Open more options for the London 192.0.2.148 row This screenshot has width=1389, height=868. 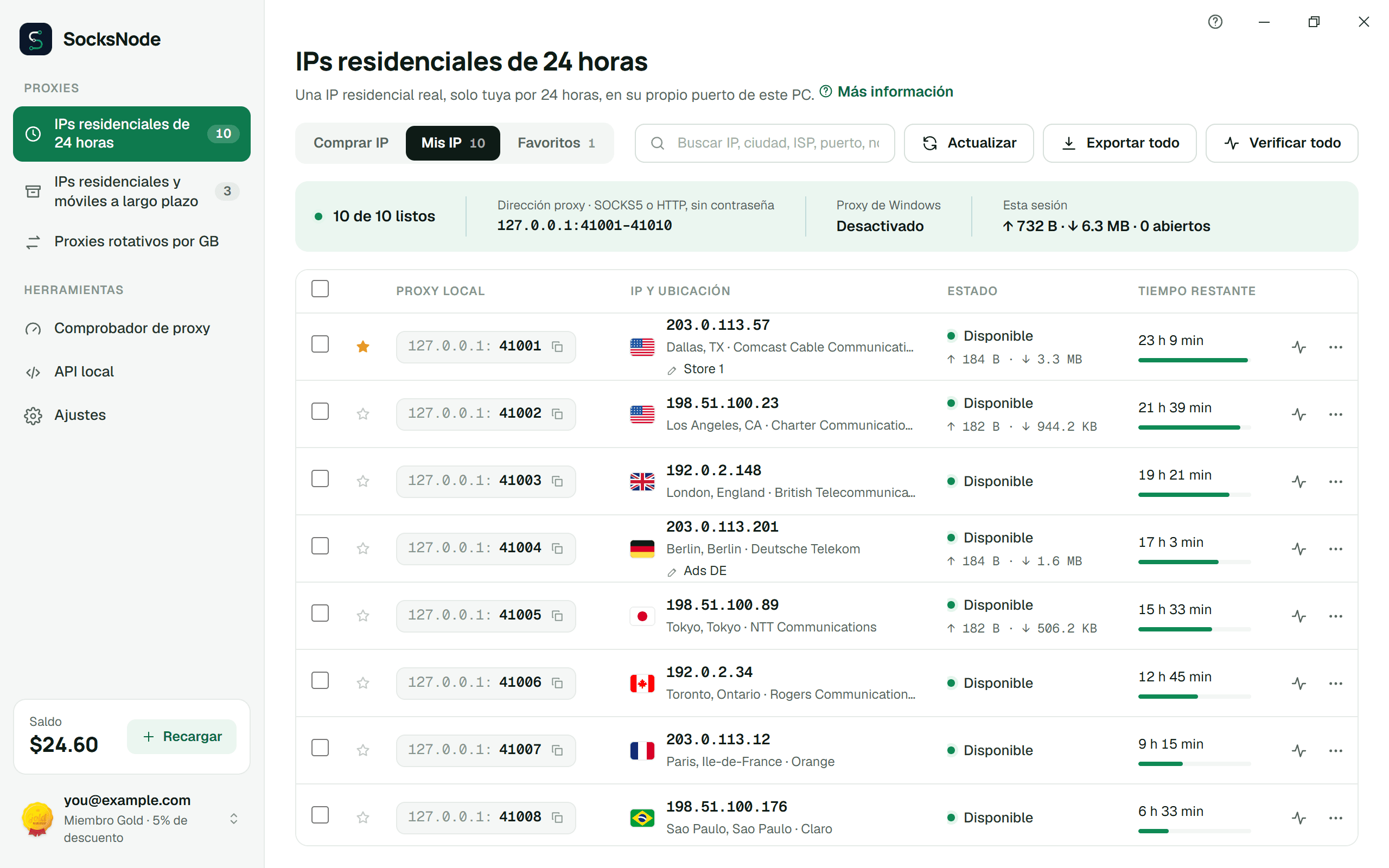click(1335, 482)
